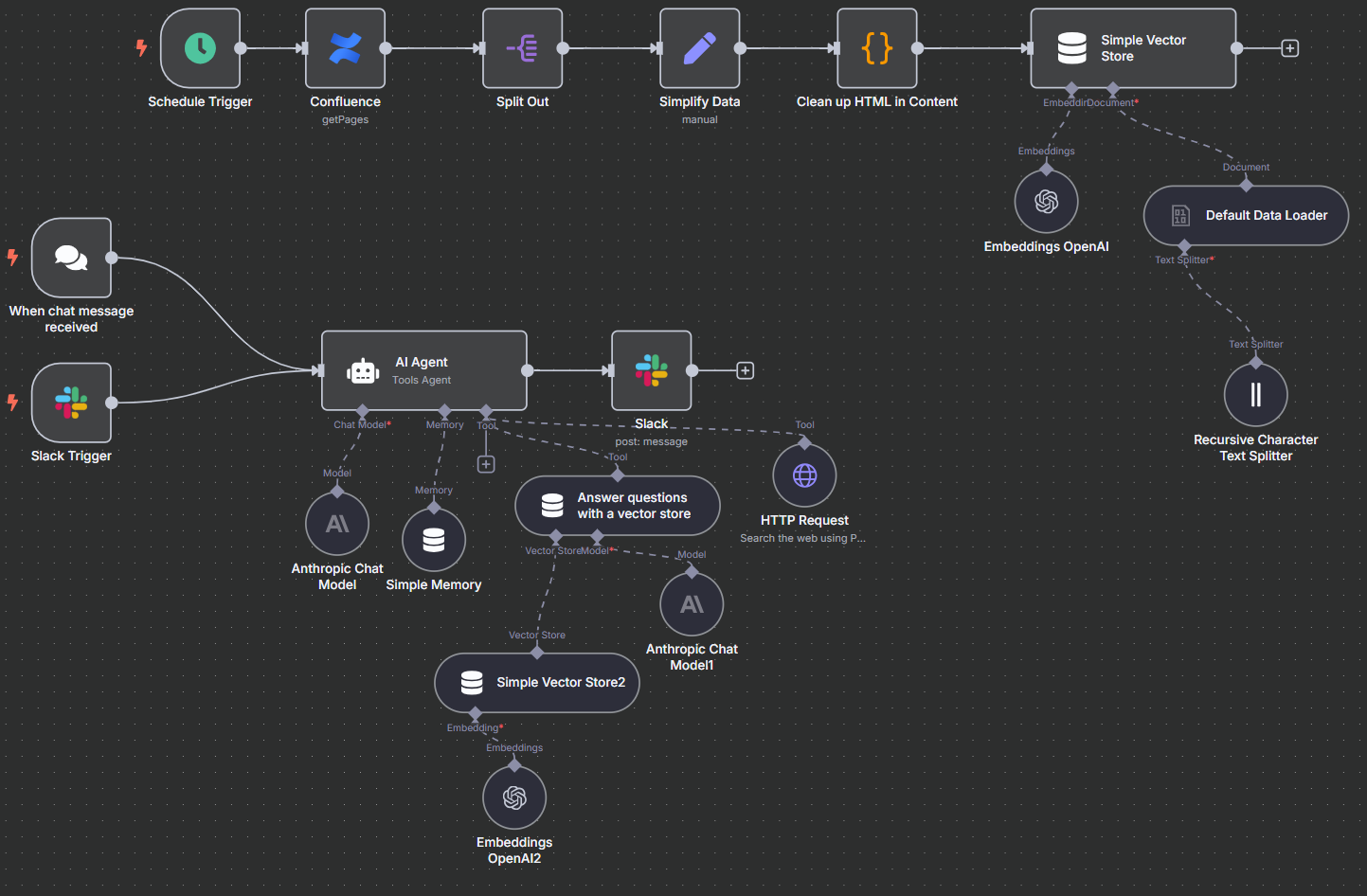Image resolution: width=1367 pixels, height=896 pixels.
Task: Click the AI Agent output connector dot
Action: (527, 370)
